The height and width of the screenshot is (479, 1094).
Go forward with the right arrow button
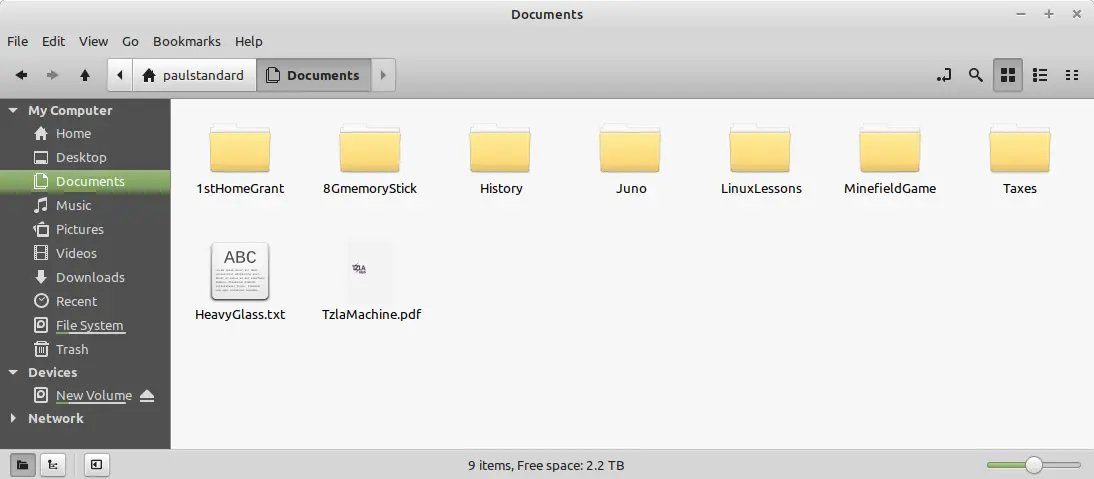pos(52,75)
